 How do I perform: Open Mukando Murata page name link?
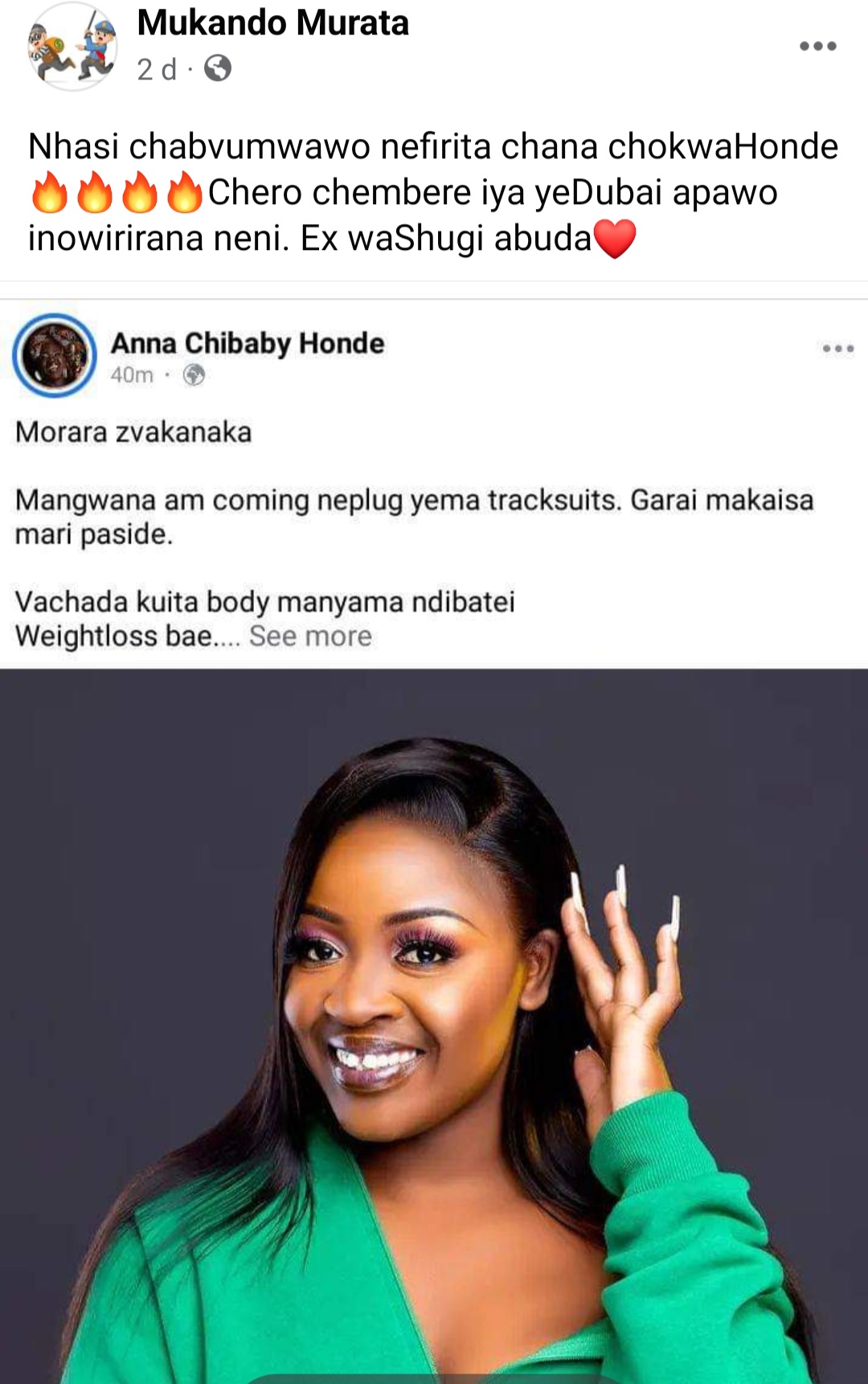272,23
